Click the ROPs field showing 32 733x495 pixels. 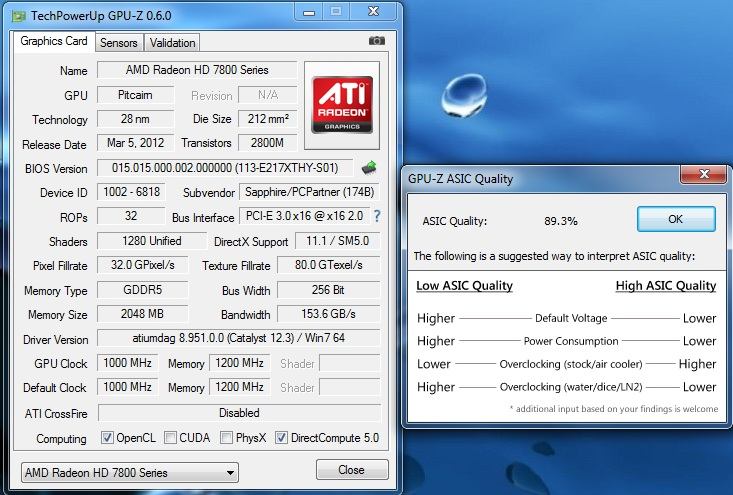tap(131, 216)
